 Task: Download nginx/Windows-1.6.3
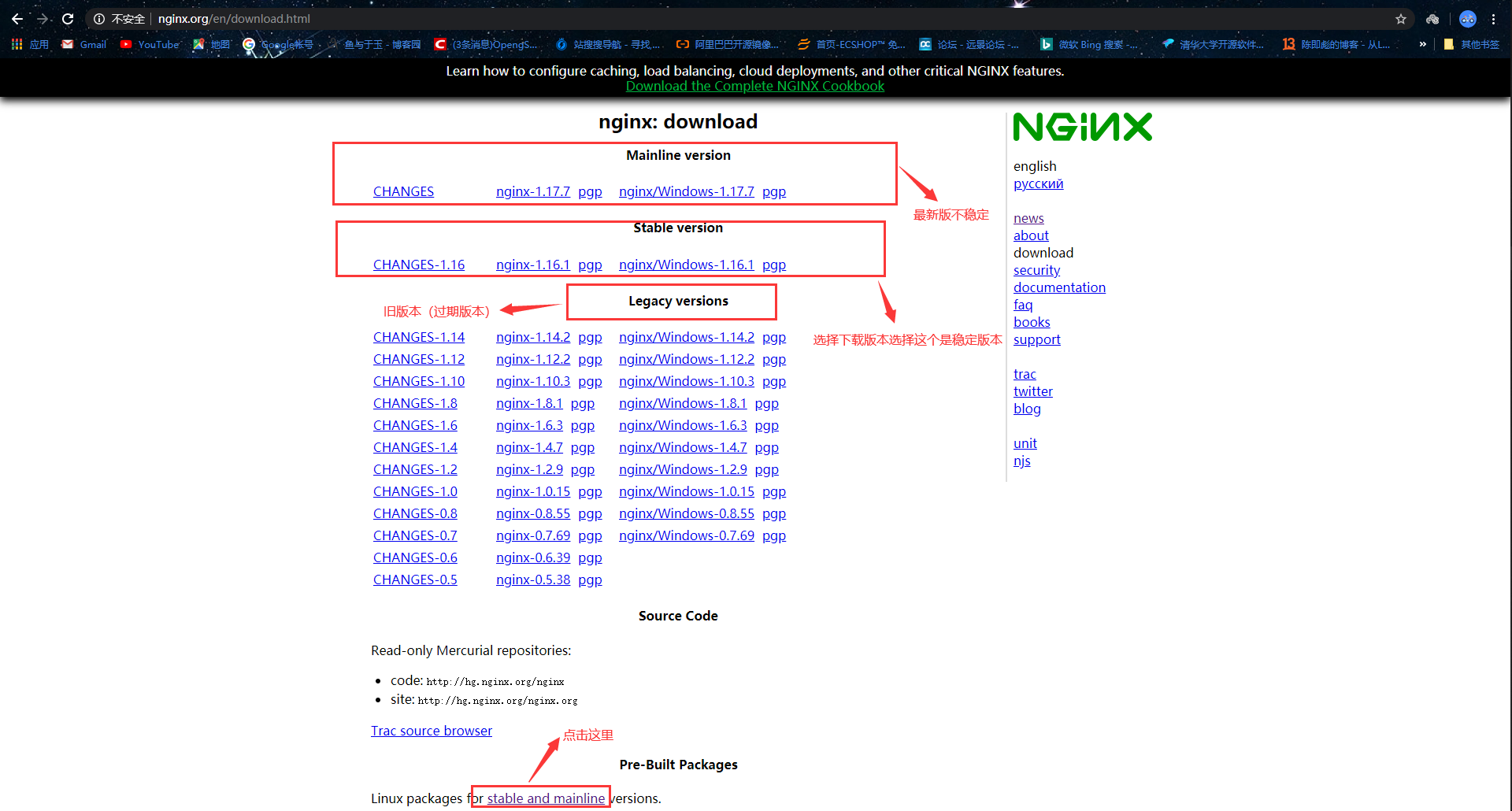pos(683,425)
